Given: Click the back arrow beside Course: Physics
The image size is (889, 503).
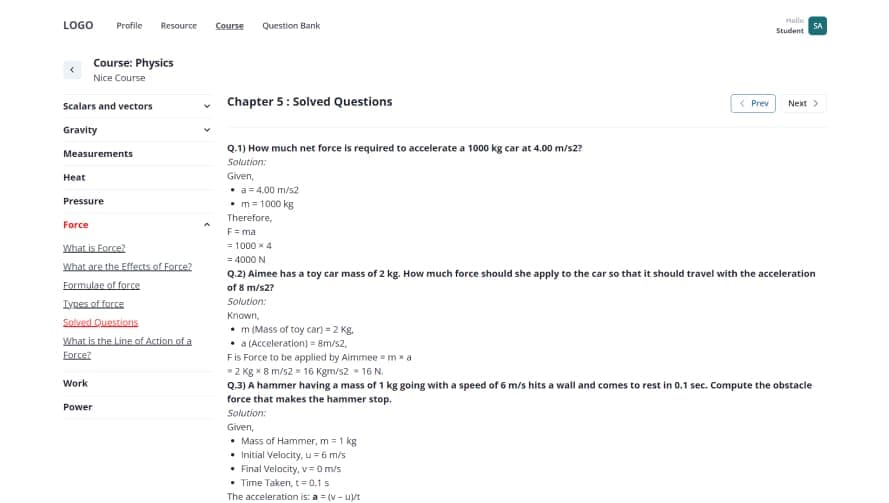Looking at the screenshot, I should 72,69.
